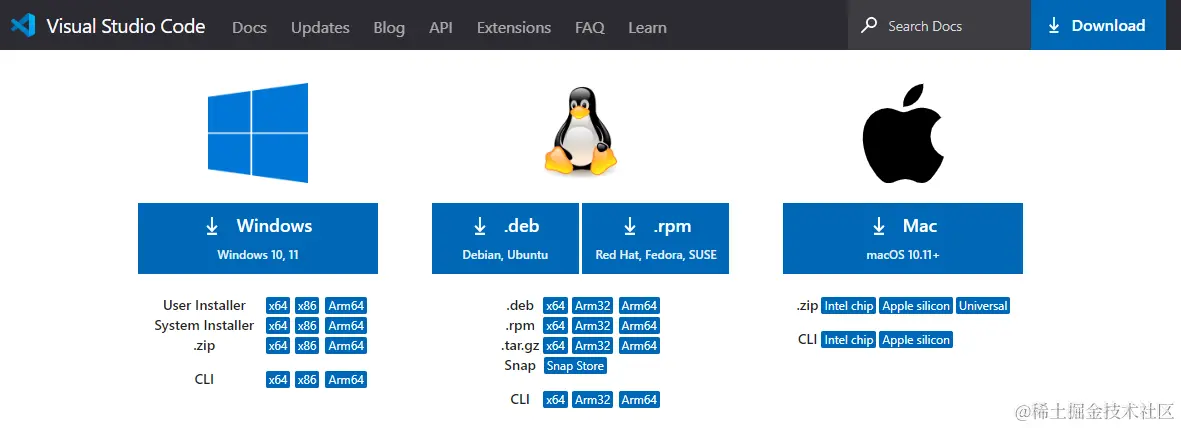The height and width of the screenshot is (428, 1181).
Task: Select x64 for Windows .zip
Action: pyautogui.click(x=278, y=346)
